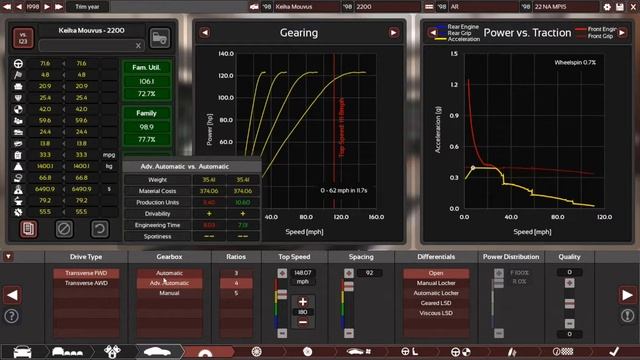Decrease Top Speed with large minus
The image size is (640, 360).
tap(302, 322)
